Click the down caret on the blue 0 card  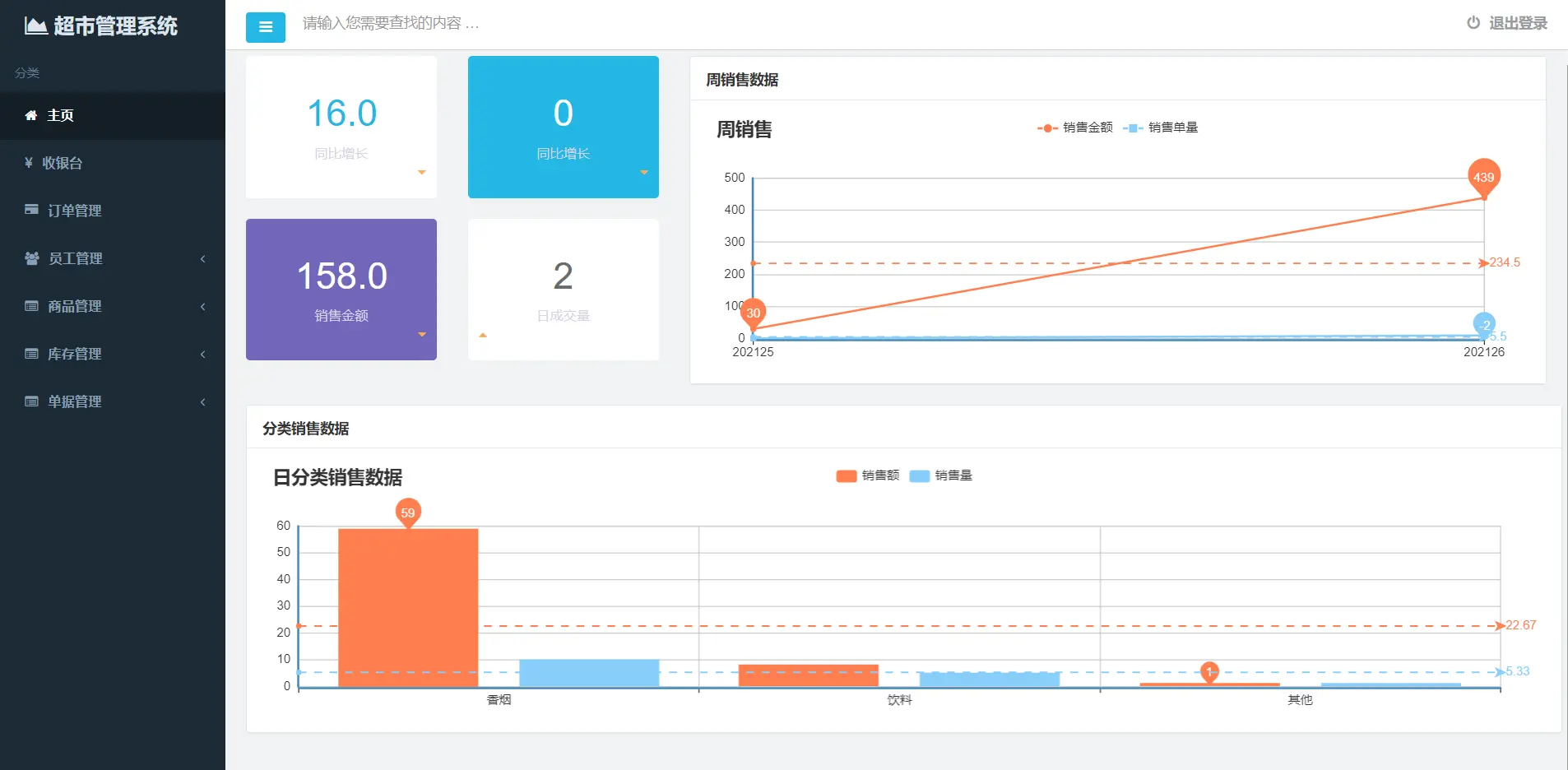tap(644, 173)
